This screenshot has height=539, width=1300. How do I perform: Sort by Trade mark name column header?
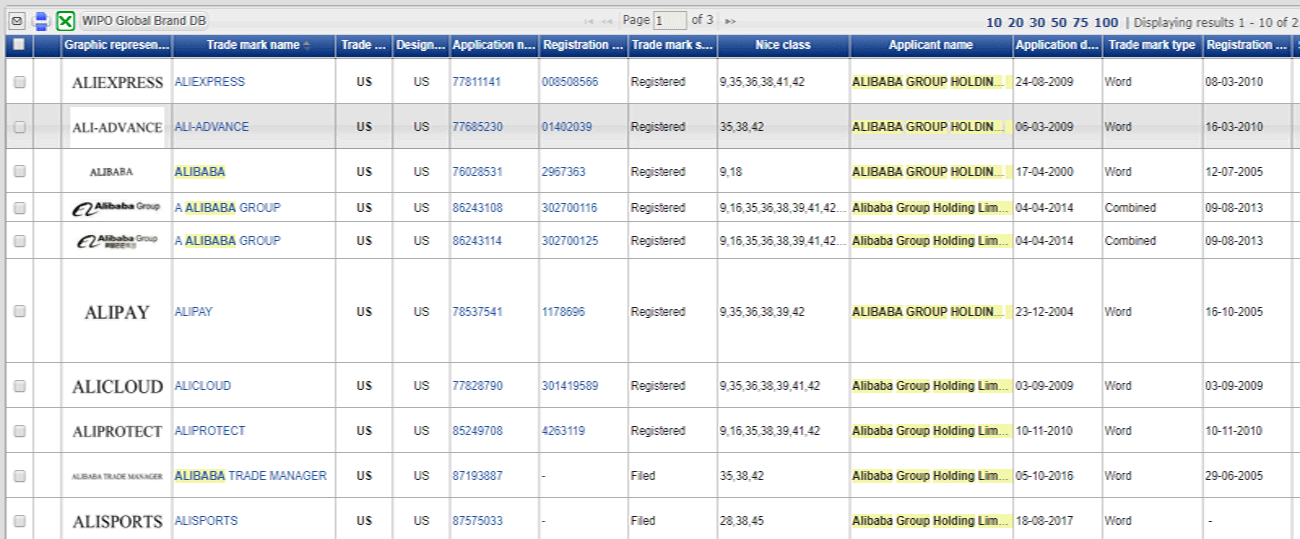point(254,45)
